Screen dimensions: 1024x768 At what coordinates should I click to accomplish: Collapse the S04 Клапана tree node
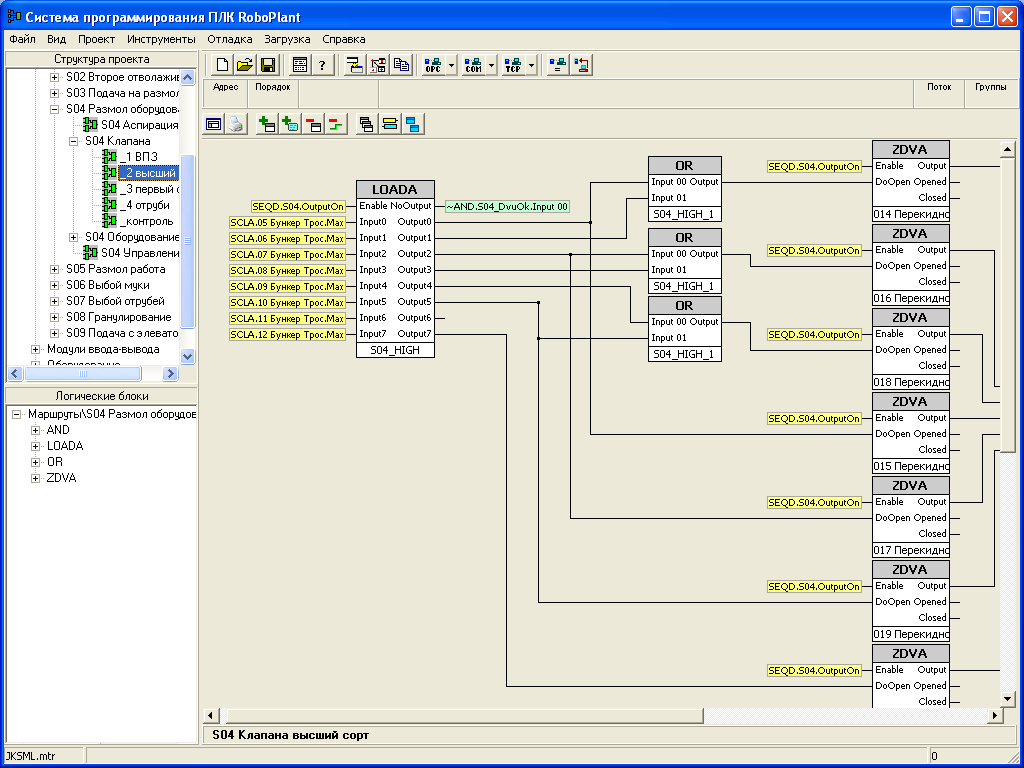click(x=73, y=141)
